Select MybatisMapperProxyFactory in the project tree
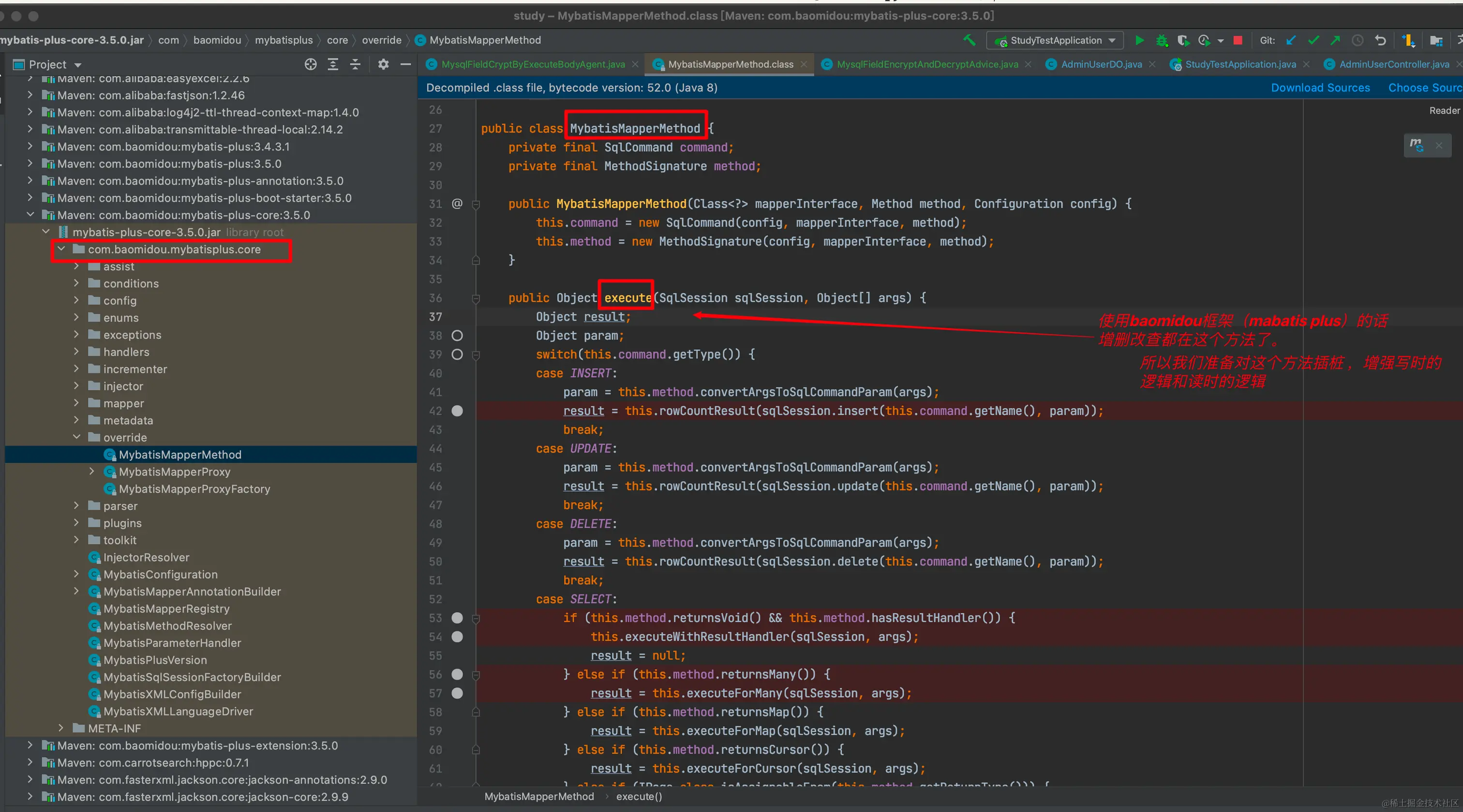 [x=194, y=488]
